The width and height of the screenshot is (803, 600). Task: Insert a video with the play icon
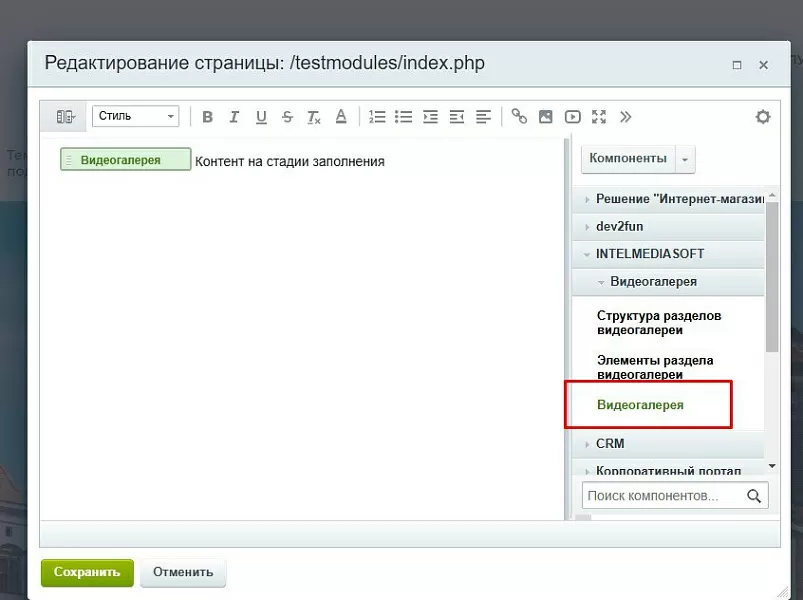pyautogui.click(x=573, y=117)
